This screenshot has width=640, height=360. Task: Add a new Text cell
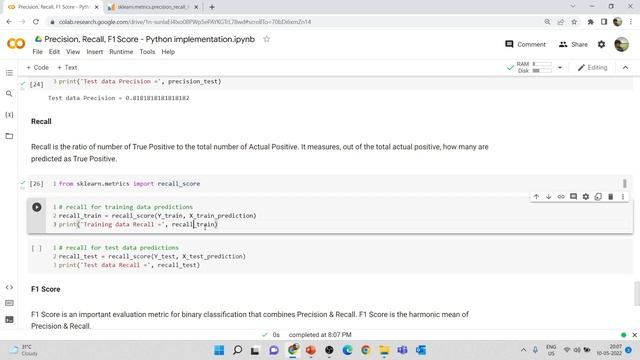point(67,67)
